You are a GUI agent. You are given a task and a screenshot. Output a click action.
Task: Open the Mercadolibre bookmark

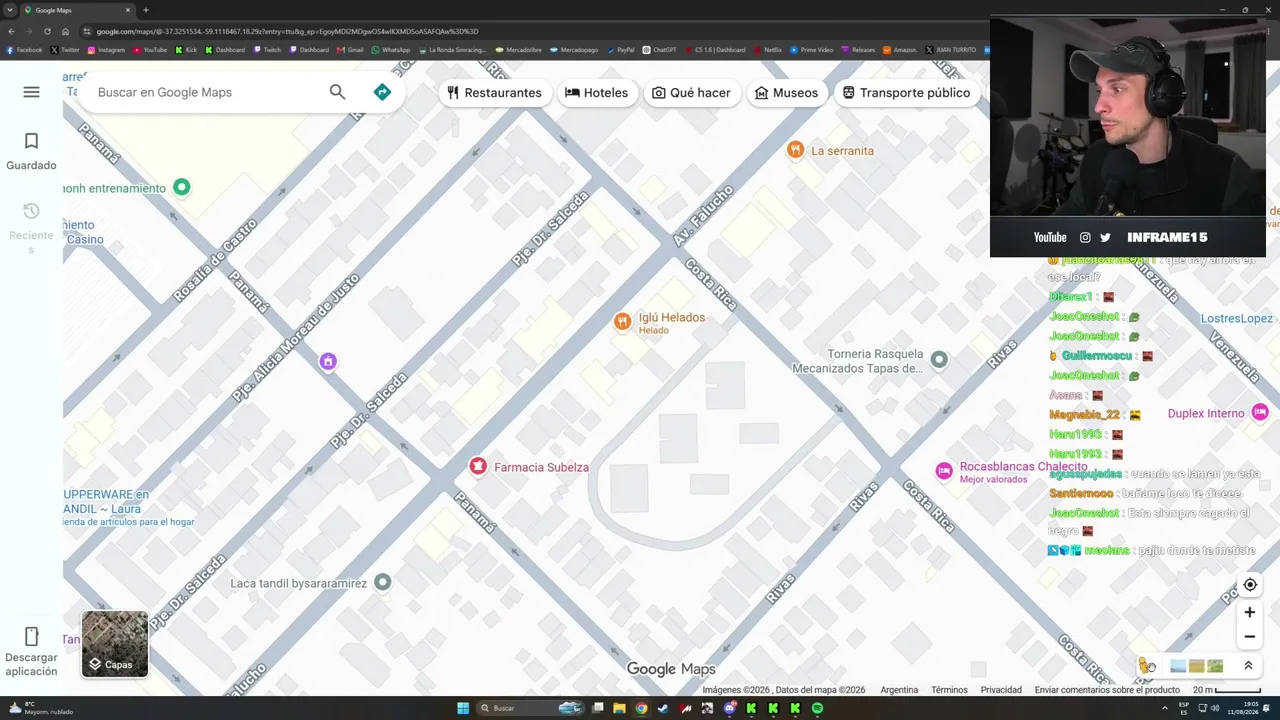pos(520,50)
